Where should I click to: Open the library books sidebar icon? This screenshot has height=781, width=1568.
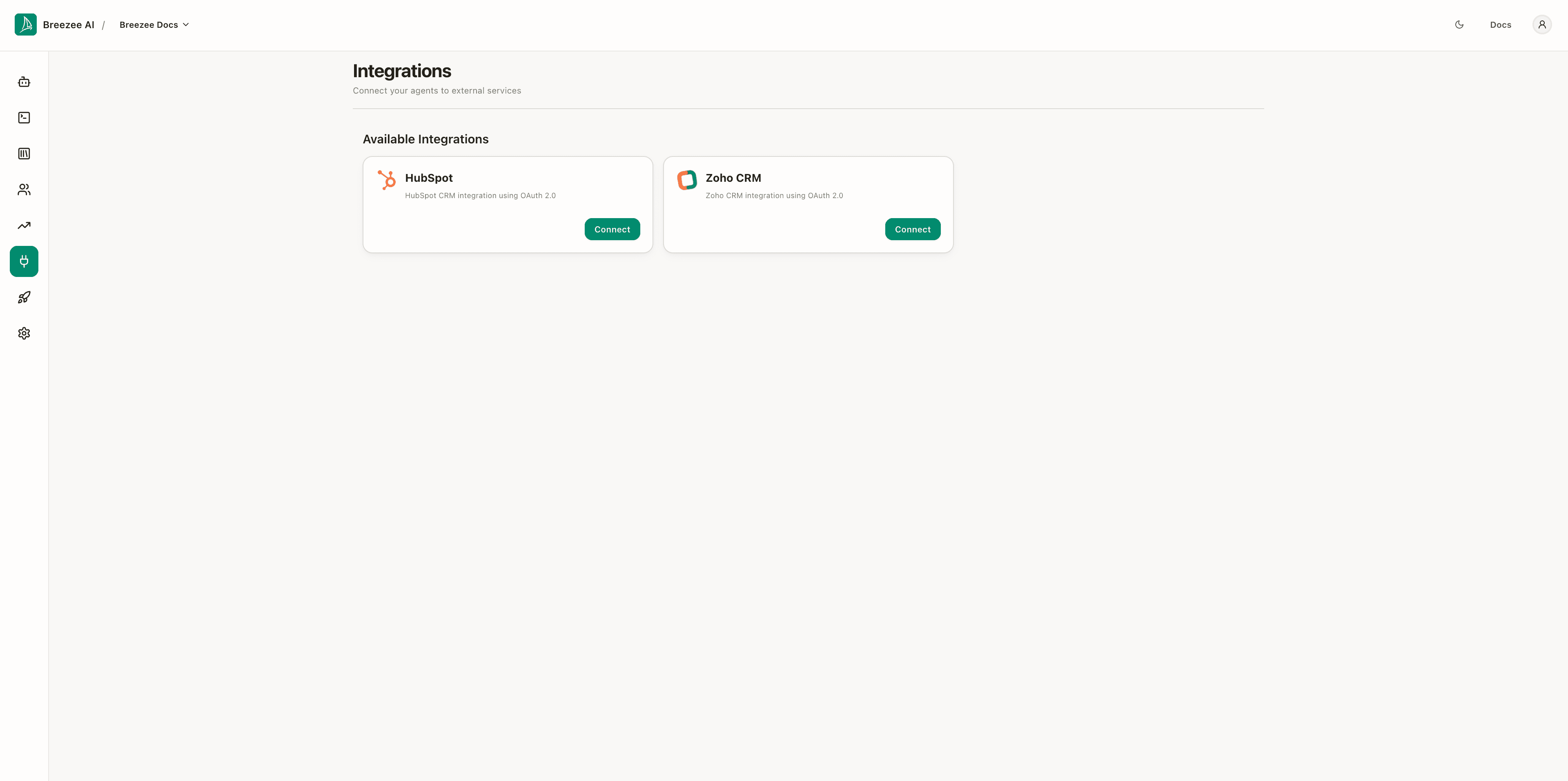[24, 154]
